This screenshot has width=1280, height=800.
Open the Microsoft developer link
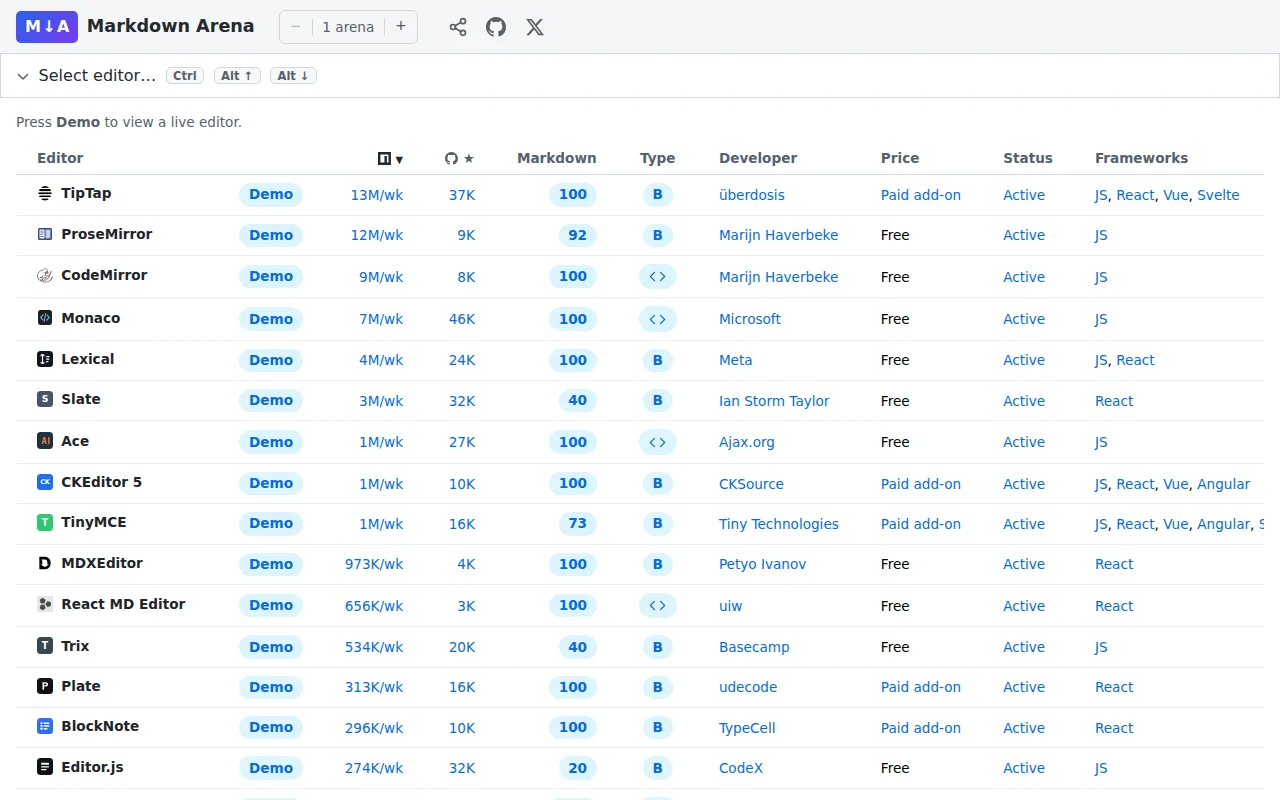(x=750, y=319)
